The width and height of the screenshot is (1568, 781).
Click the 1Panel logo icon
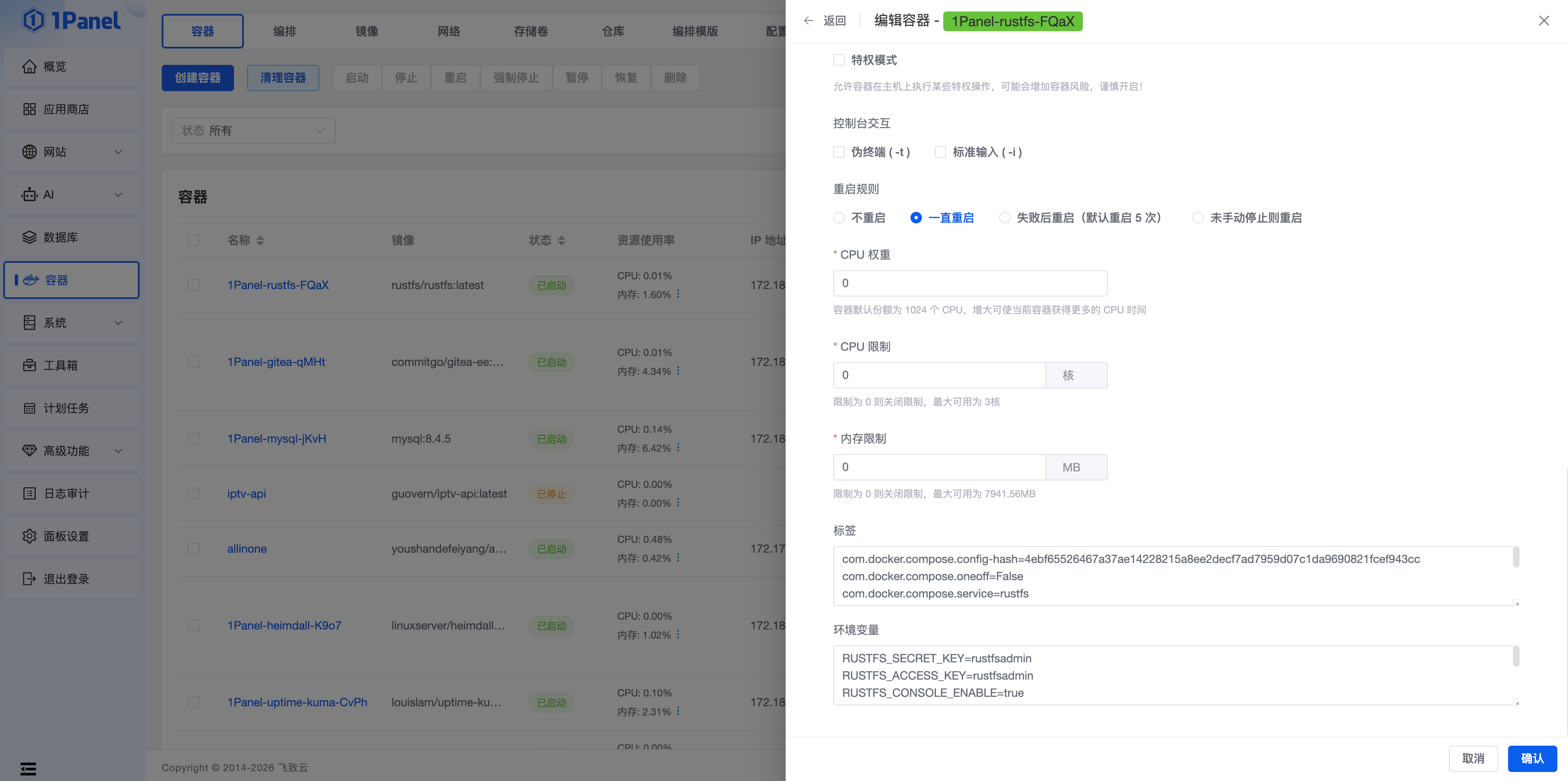[34, 20]
